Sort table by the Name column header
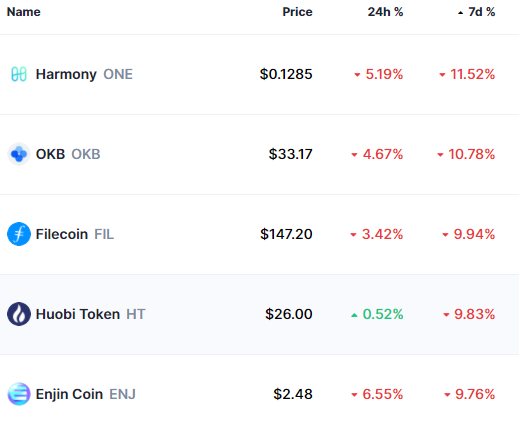Screen dimensions: 519x423 (x=24, y=12)
